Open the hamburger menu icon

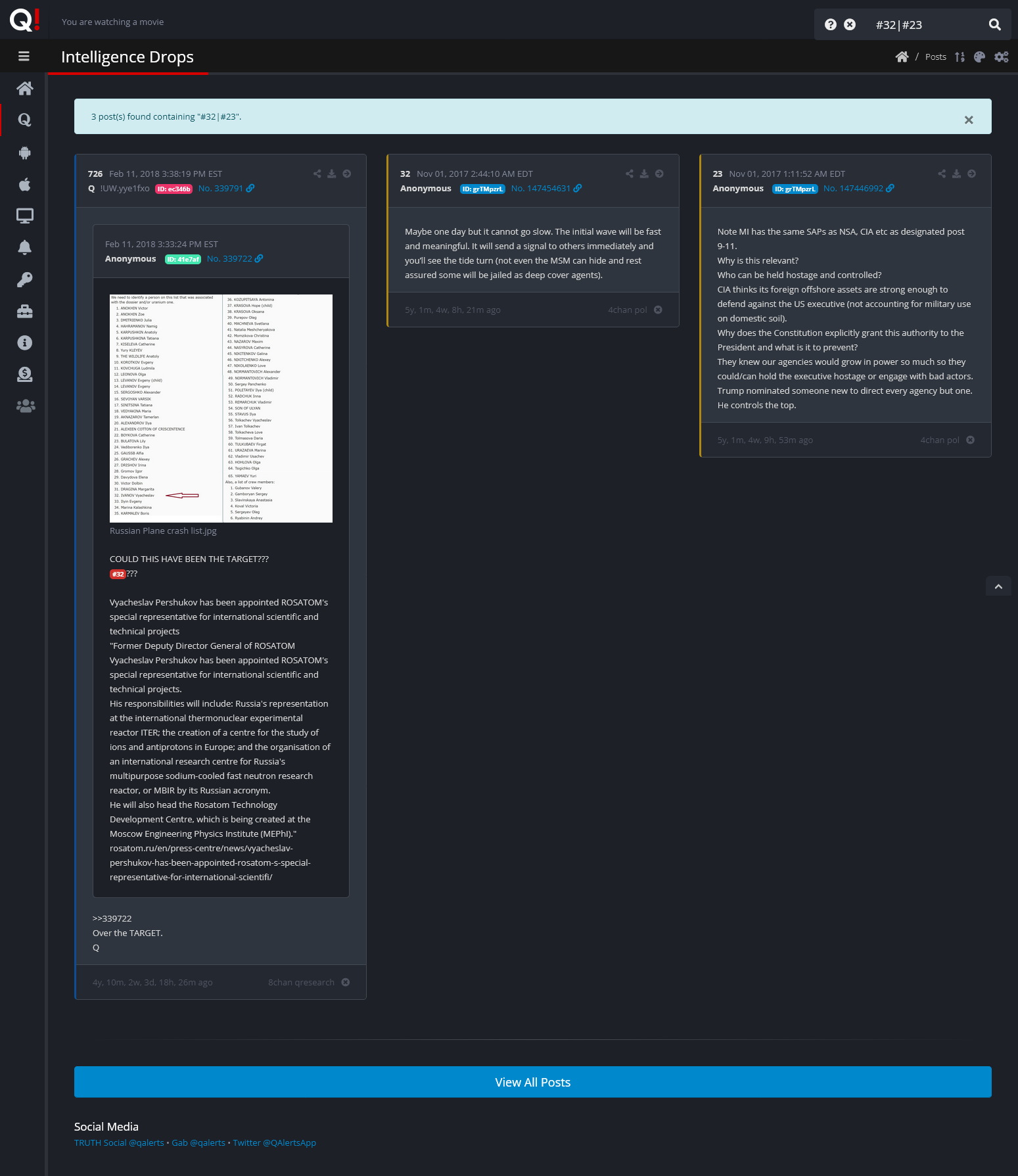24,57
